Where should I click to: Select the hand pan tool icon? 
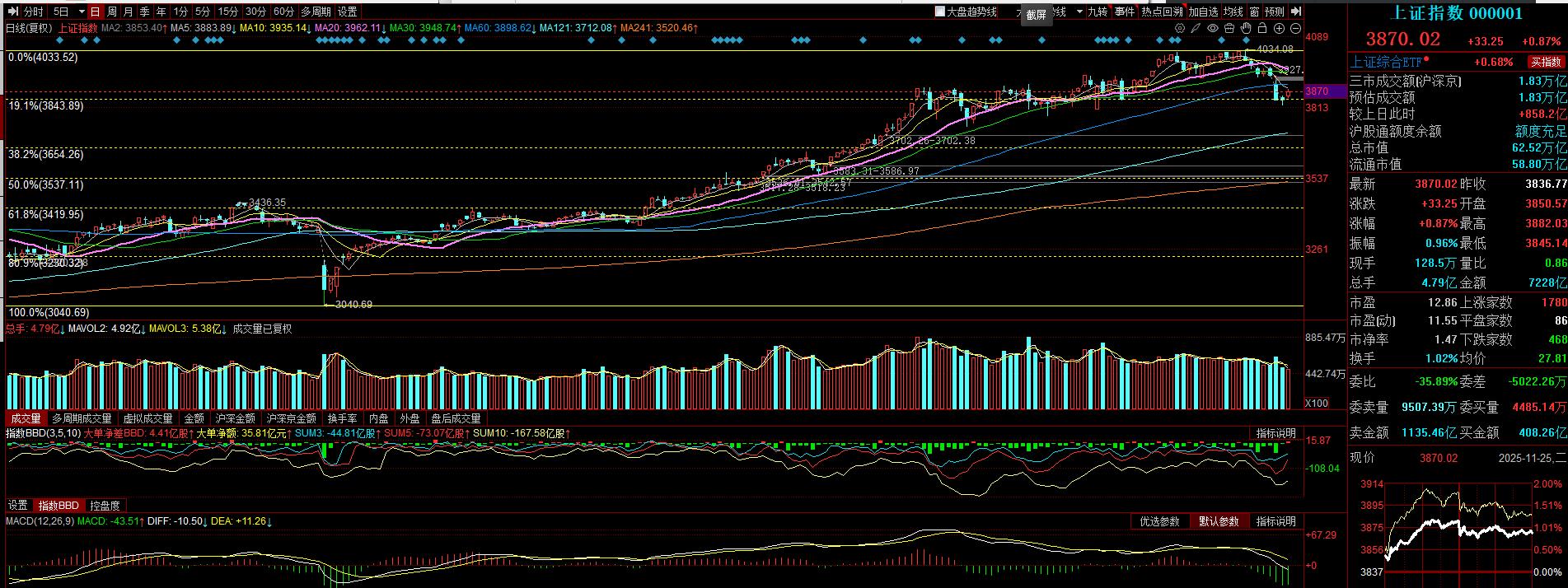point(1245,28)
